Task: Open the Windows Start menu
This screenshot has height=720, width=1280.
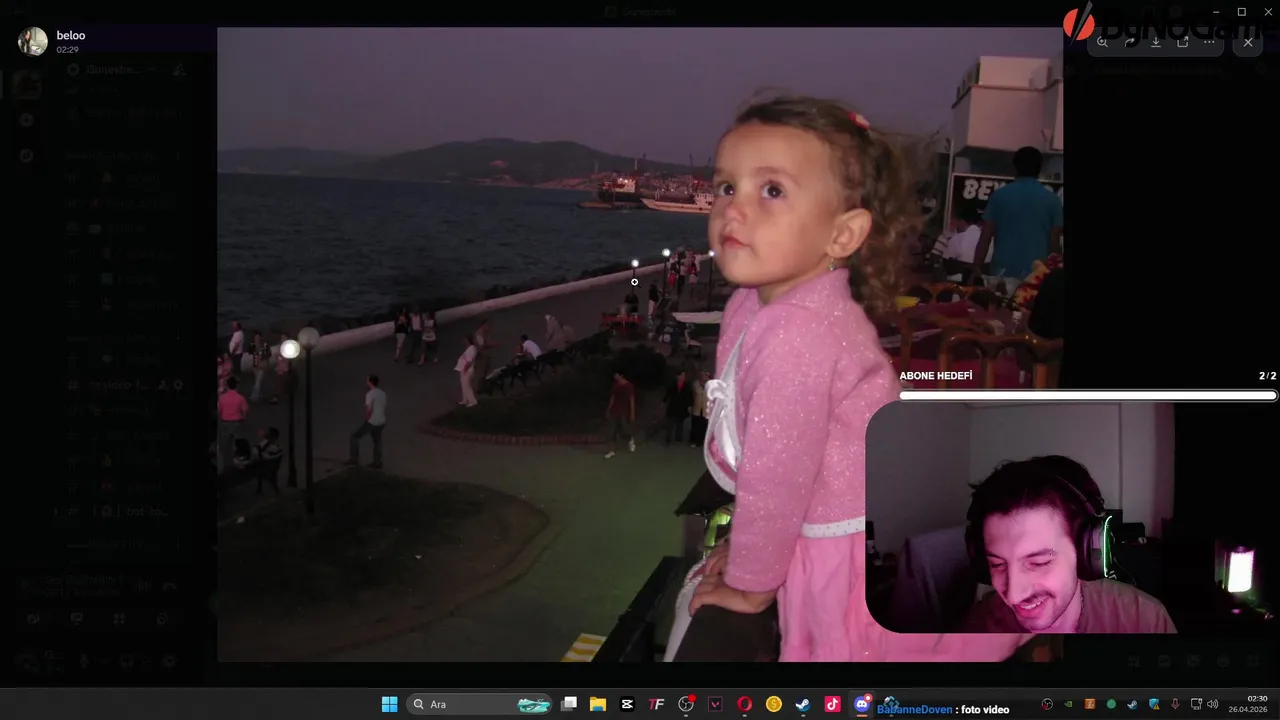Action: point(390,704)
